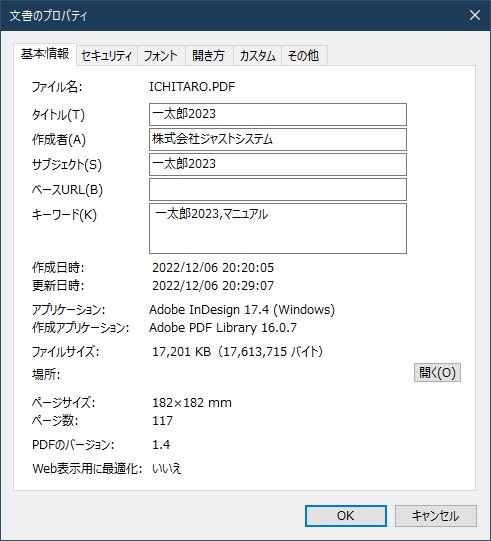The height and width of the screenshot is (541, 491).
Task: Confirm the dialog with the OK button
Action: pos(346,516)
